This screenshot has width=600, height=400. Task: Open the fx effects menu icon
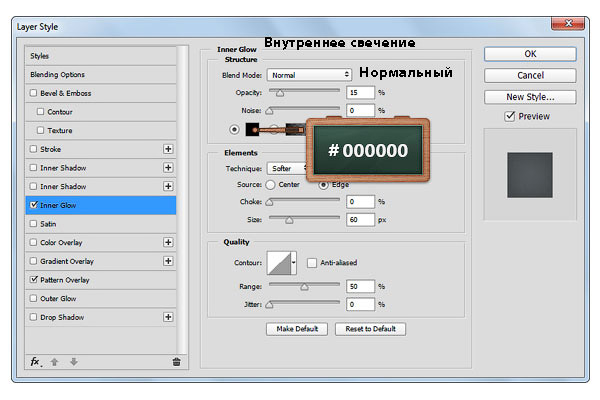pyautogui.click(x=36, y=362)
